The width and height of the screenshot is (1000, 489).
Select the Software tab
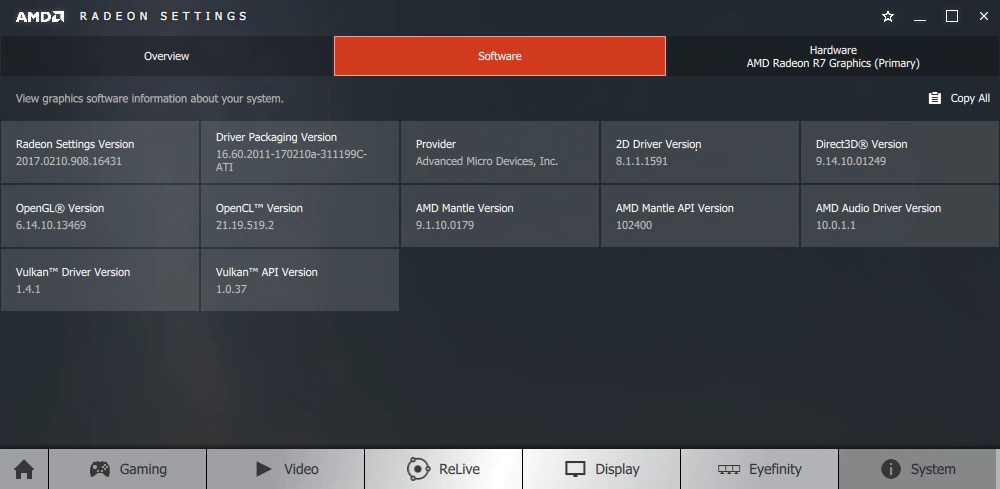pyautogui.click(x=500, y=56)
